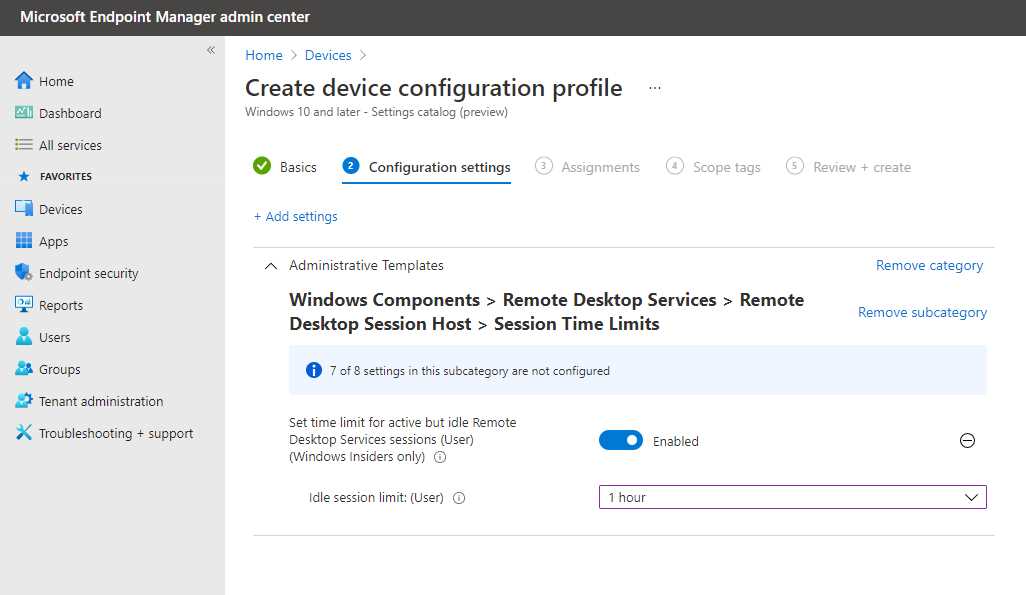1026x595 pixels.
Task: Collapse the Administrative Templates category
Action: [x=269, y=265]
